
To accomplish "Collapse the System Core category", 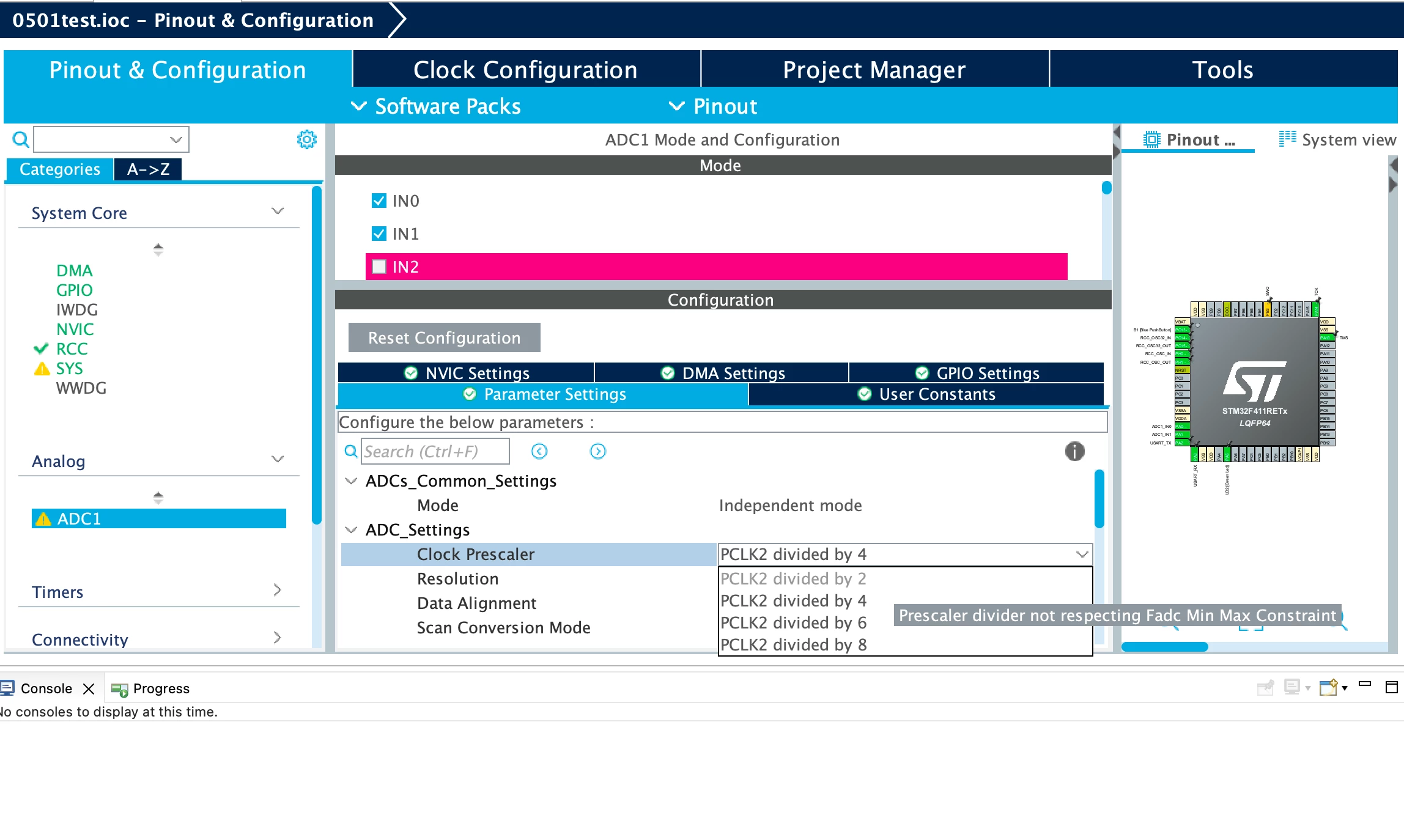I will (278, 212).
